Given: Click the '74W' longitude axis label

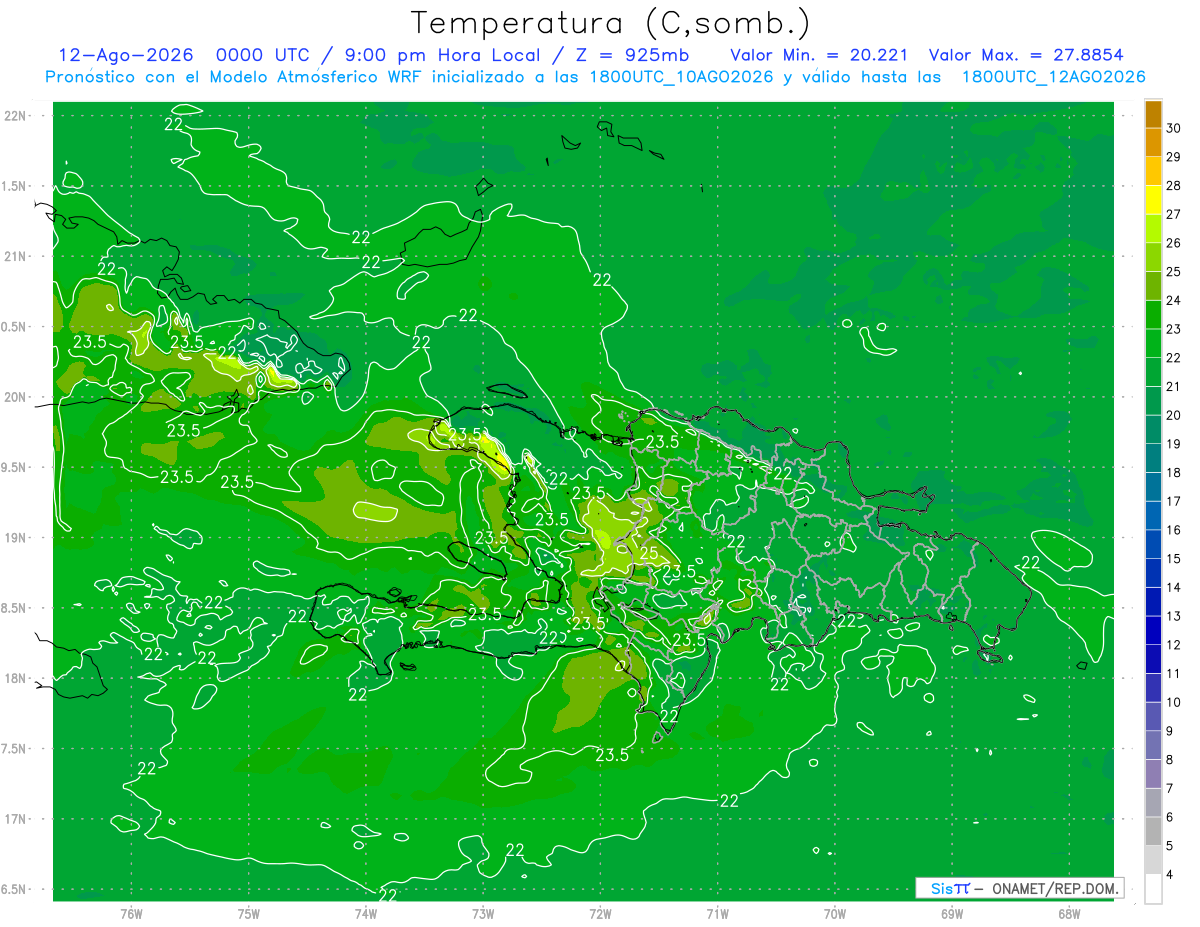Looking at the screenshot, I should [x=366, y=913].
